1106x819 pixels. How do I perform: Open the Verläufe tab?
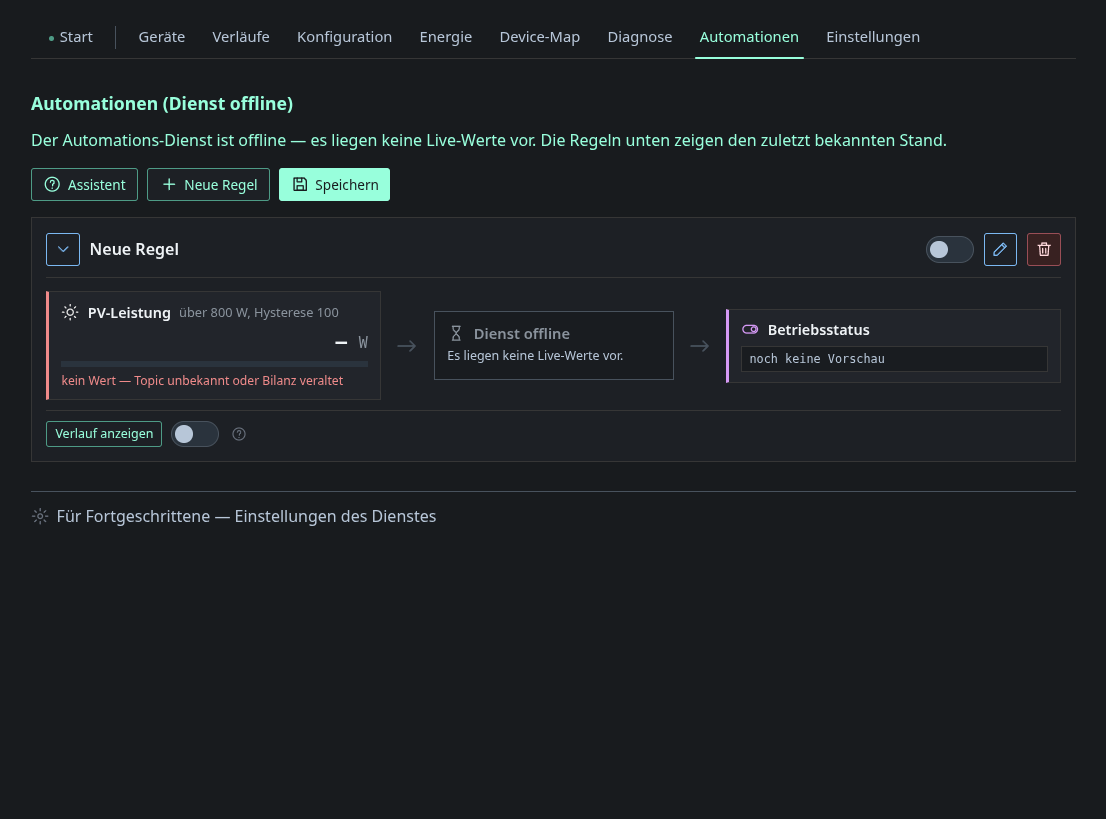[241, 37]
